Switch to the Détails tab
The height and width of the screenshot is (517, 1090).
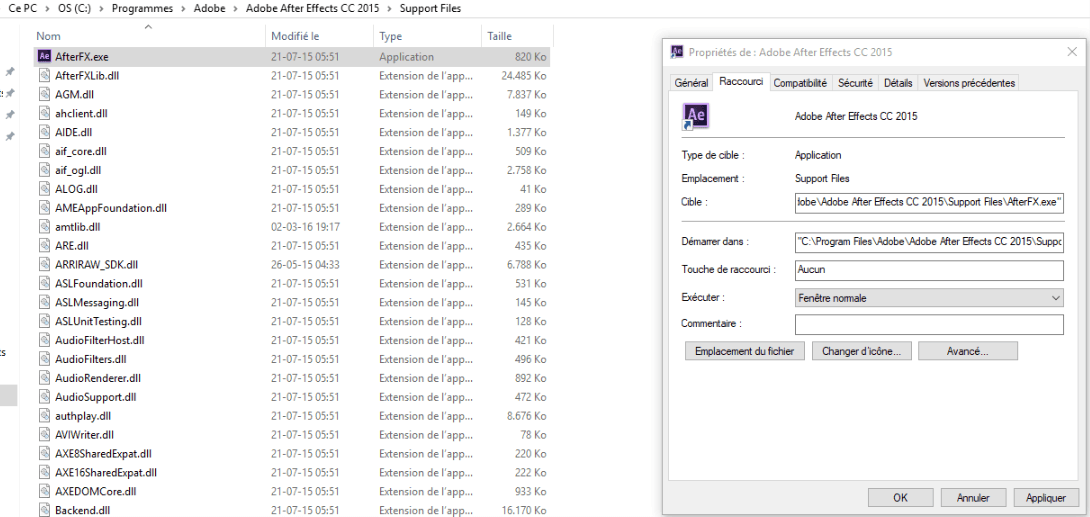click(x=898, y=83)
